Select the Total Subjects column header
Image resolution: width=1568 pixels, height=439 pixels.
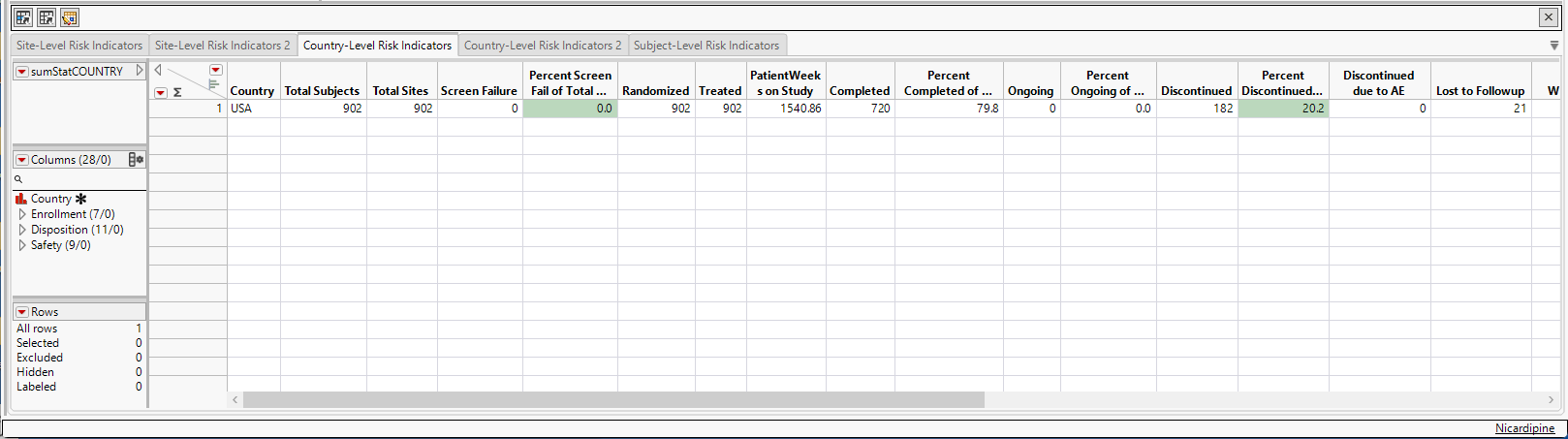click(x=324, y=82)
